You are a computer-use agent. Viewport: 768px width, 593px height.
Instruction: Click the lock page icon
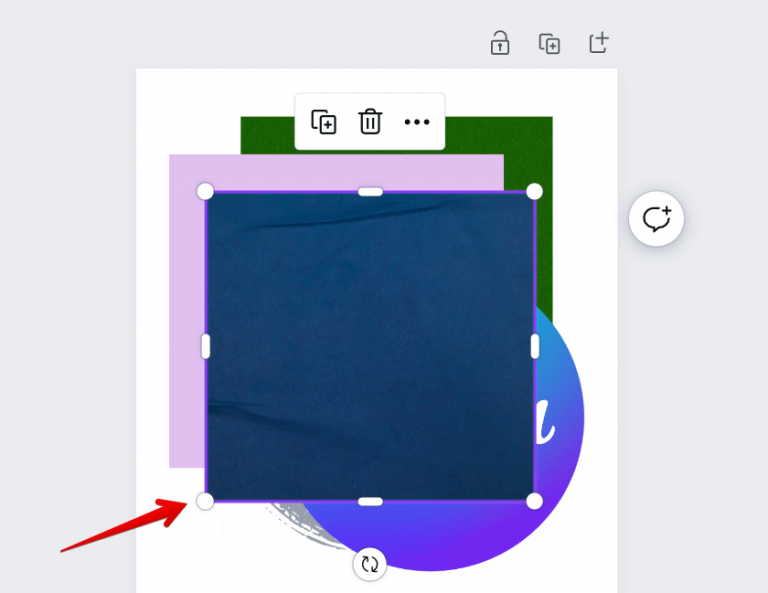(500, 43)
